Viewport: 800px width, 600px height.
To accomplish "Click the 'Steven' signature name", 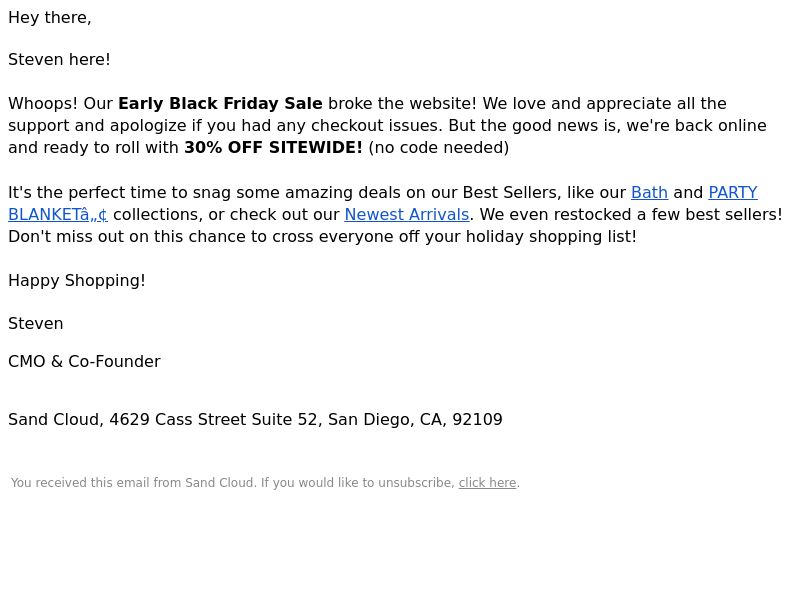I will pyautogui.click(x=36, y=324).
